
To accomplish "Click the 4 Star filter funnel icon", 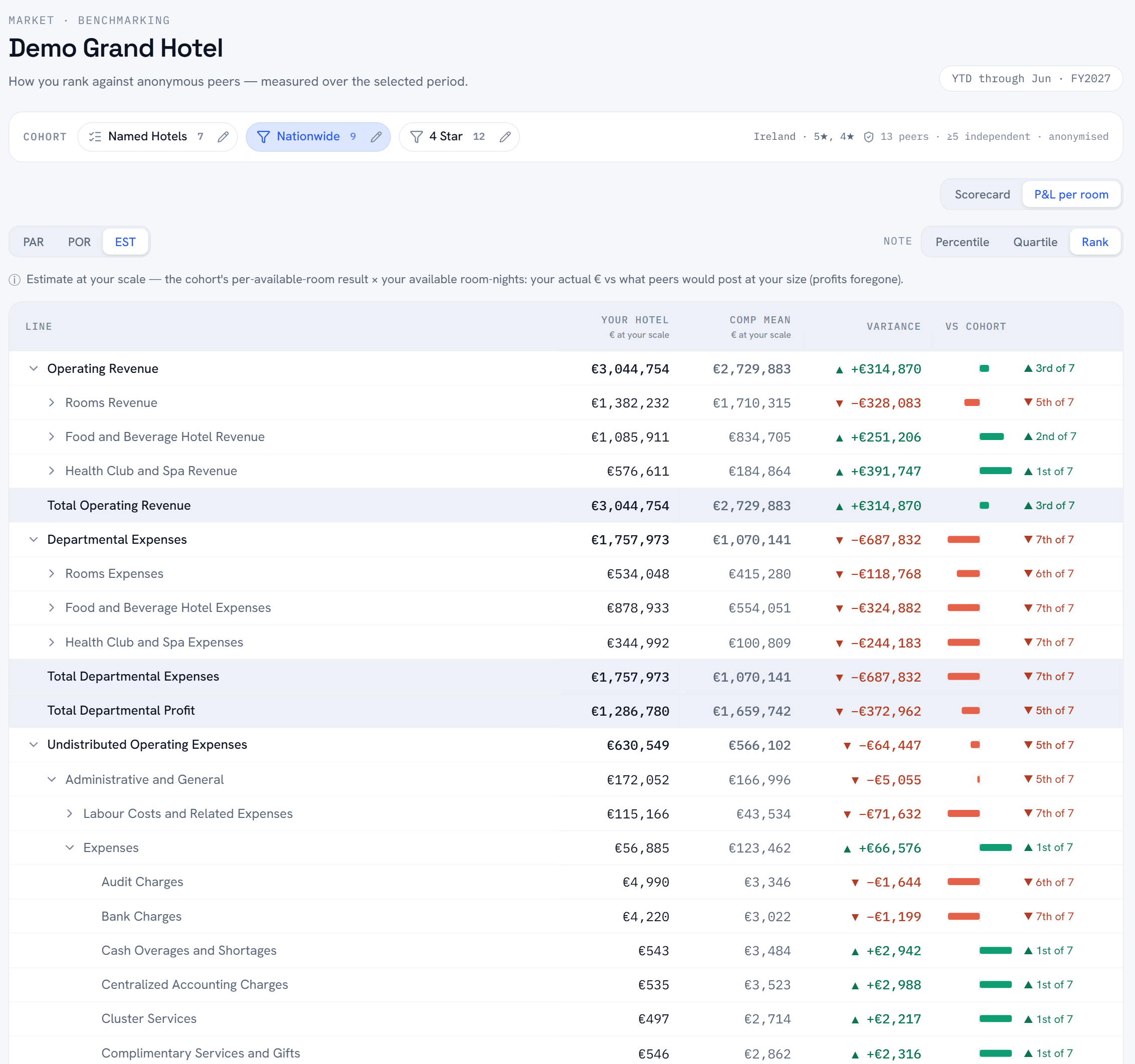I will coord(417,137).
